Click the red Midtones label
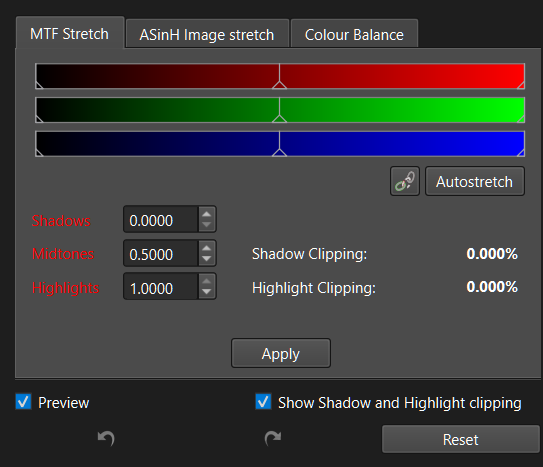The height and width of the screenshot is (467, 543). 63,254
